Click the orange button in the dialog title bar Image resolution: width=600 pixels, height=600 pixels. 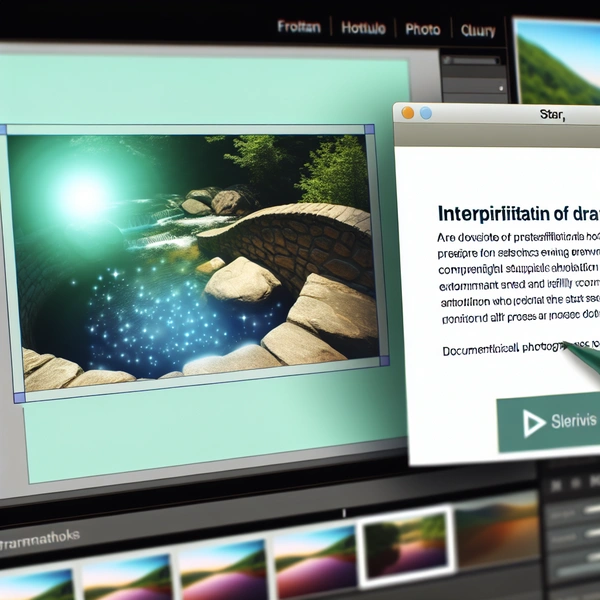click(407, 114)
